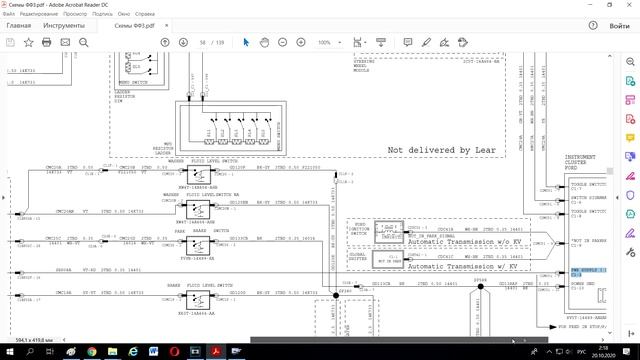Activate the Hand pan tool
640x360 pixels.
click(264, 42)
